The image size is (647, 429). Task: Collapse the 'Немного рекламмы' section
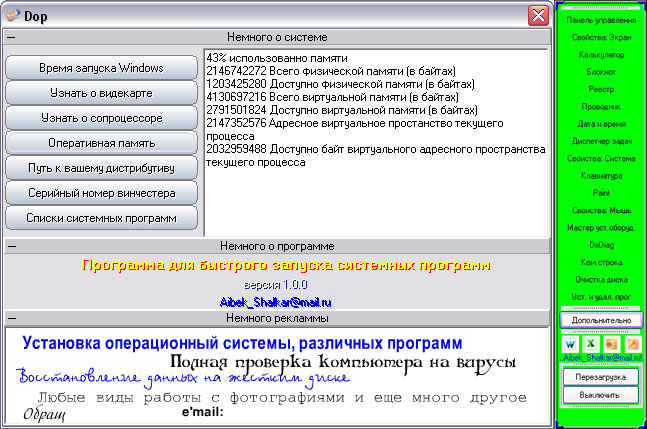(x=11, y=319)
